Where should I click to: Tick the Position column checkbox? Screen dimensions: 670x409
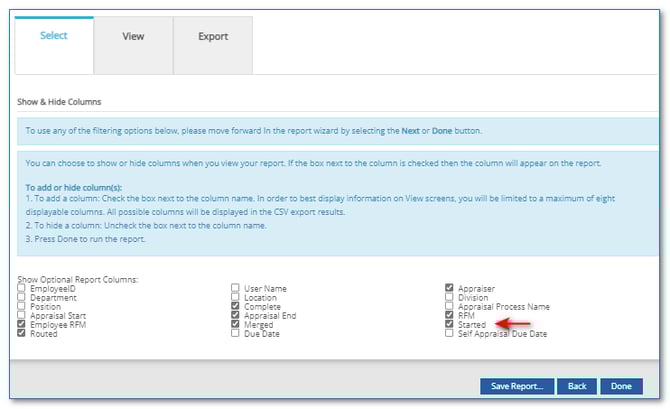pos(22,306)
